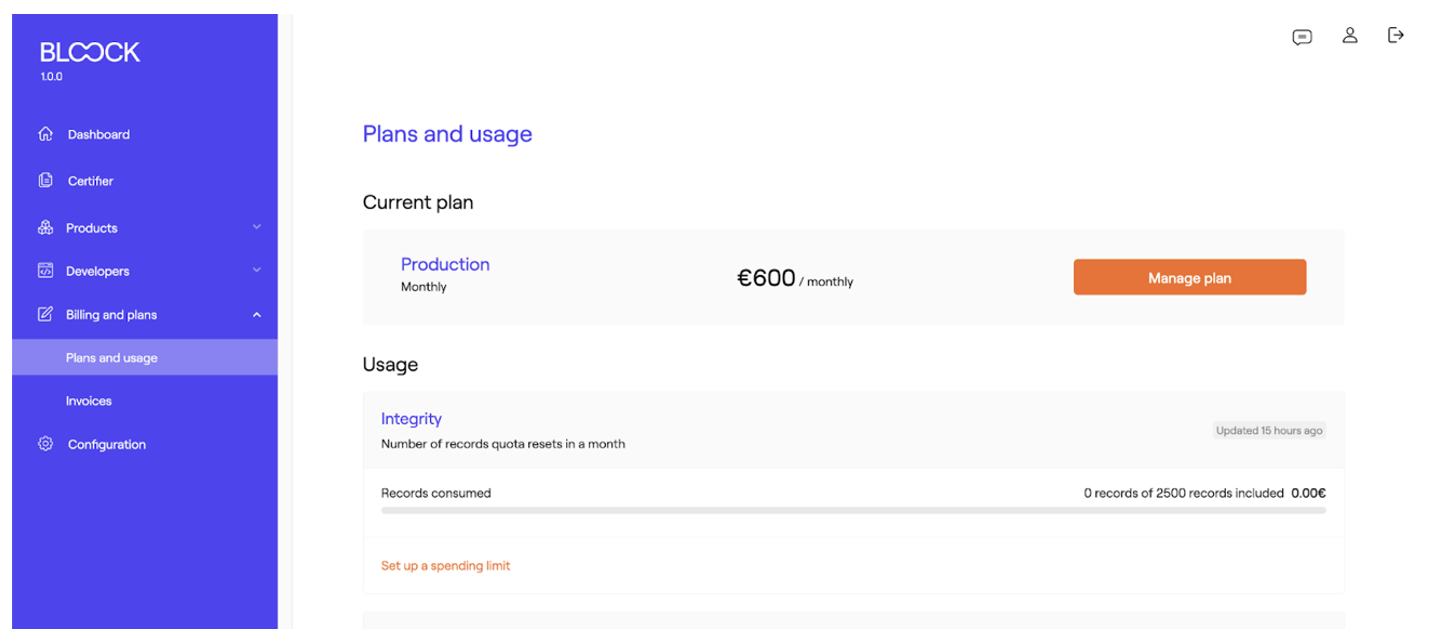
Task: Go to Dashboard in the sidebar
Action: 99,134
